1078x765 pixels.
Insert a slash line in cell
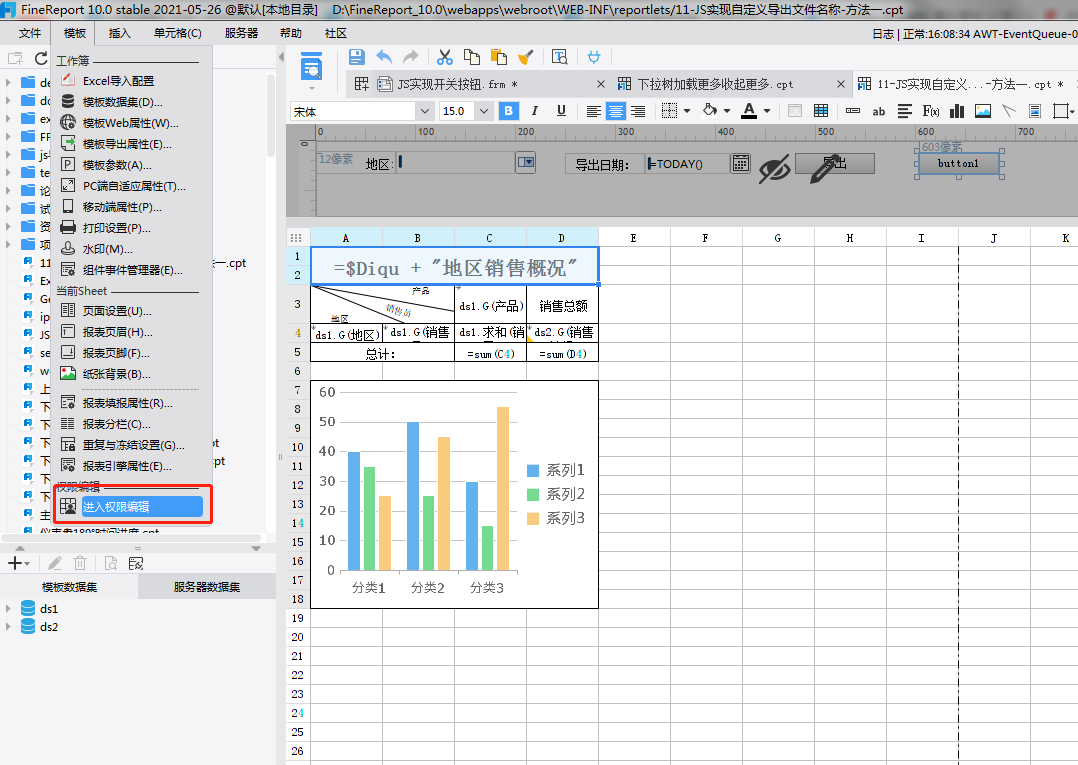(x=1009, y=111)
